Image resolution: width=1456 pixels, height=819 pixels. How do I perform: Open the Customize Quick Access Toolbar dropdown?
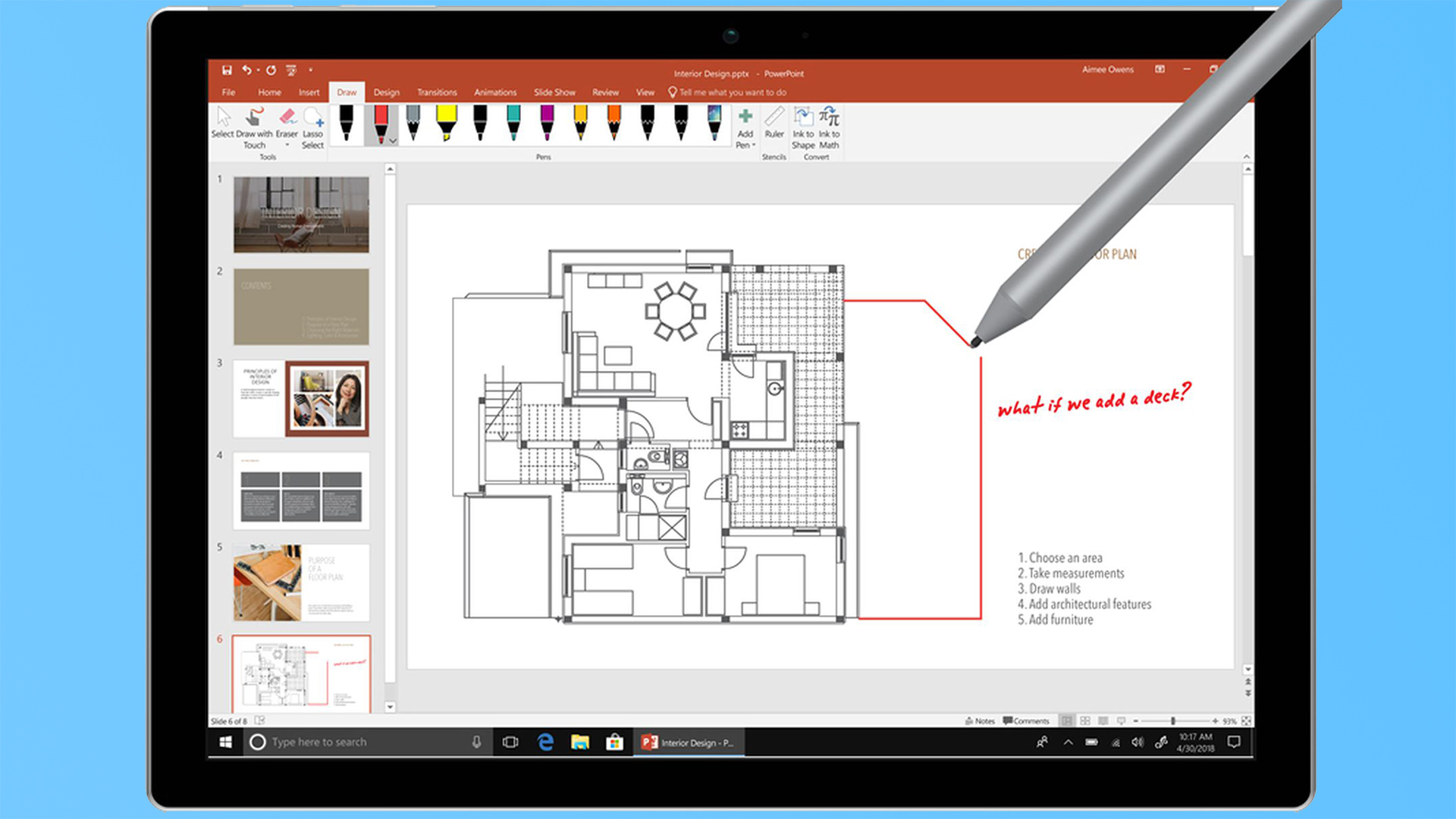pos(310,70)
